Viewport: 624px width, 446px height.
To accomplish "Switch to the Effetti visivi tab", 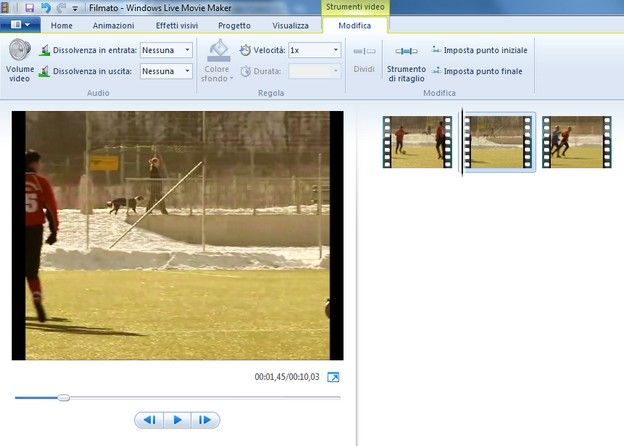I will (177, 25).
